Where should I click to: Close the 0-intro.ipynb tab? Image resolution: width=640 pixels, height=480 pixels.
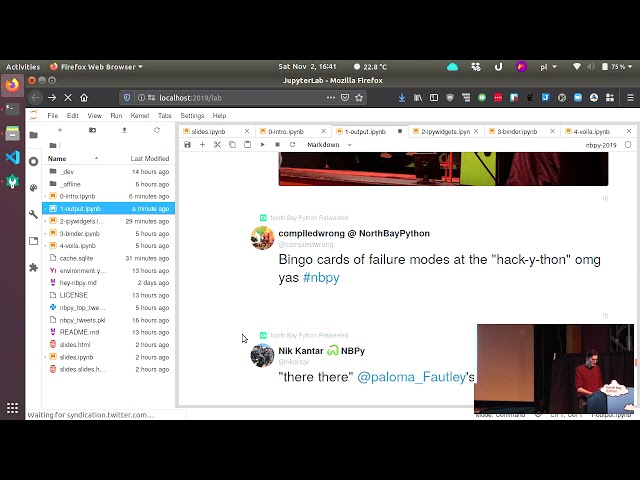323,131
